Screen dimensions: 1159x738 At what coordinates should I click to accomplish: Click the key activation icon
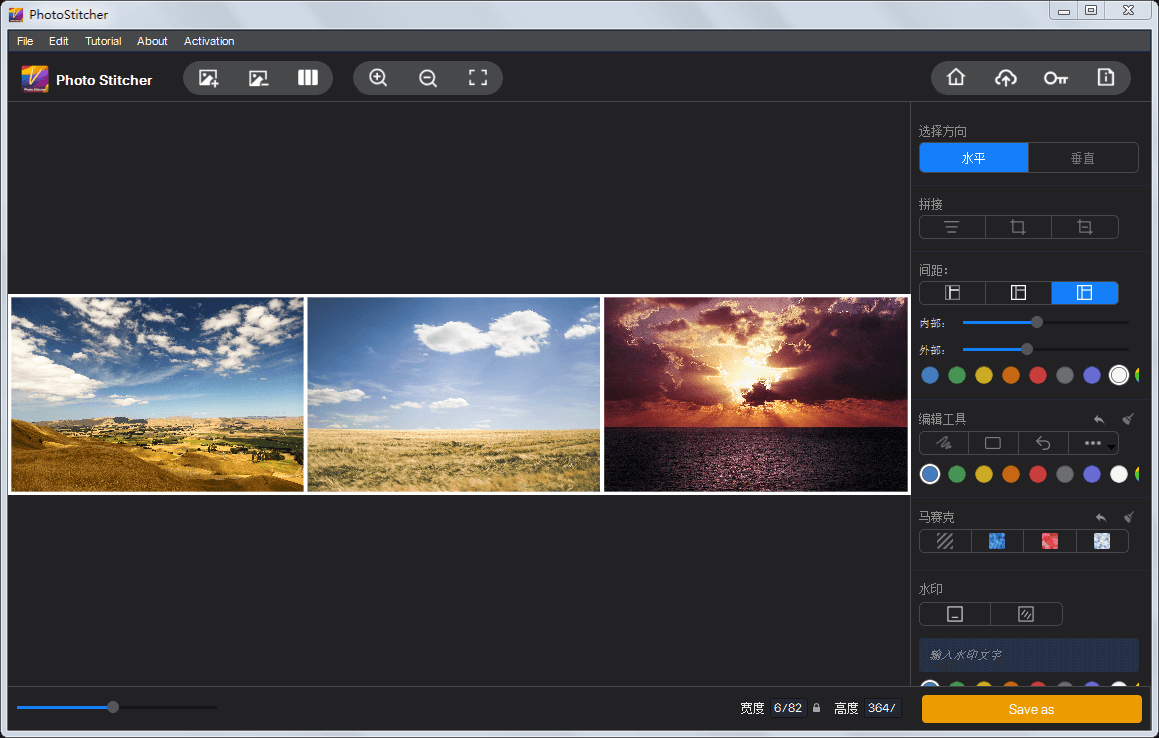pos(1056,78)
